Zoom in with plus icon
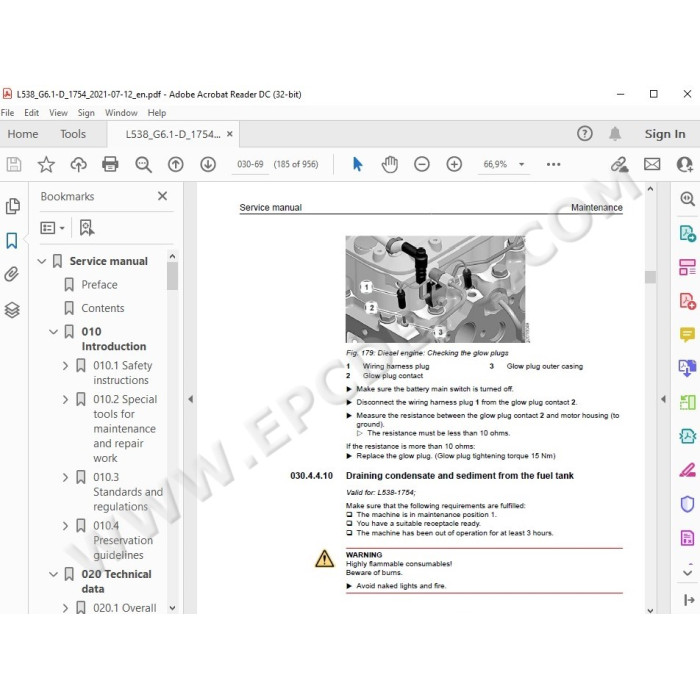Screen dimensions: 700x700 (x=454, y=164)
